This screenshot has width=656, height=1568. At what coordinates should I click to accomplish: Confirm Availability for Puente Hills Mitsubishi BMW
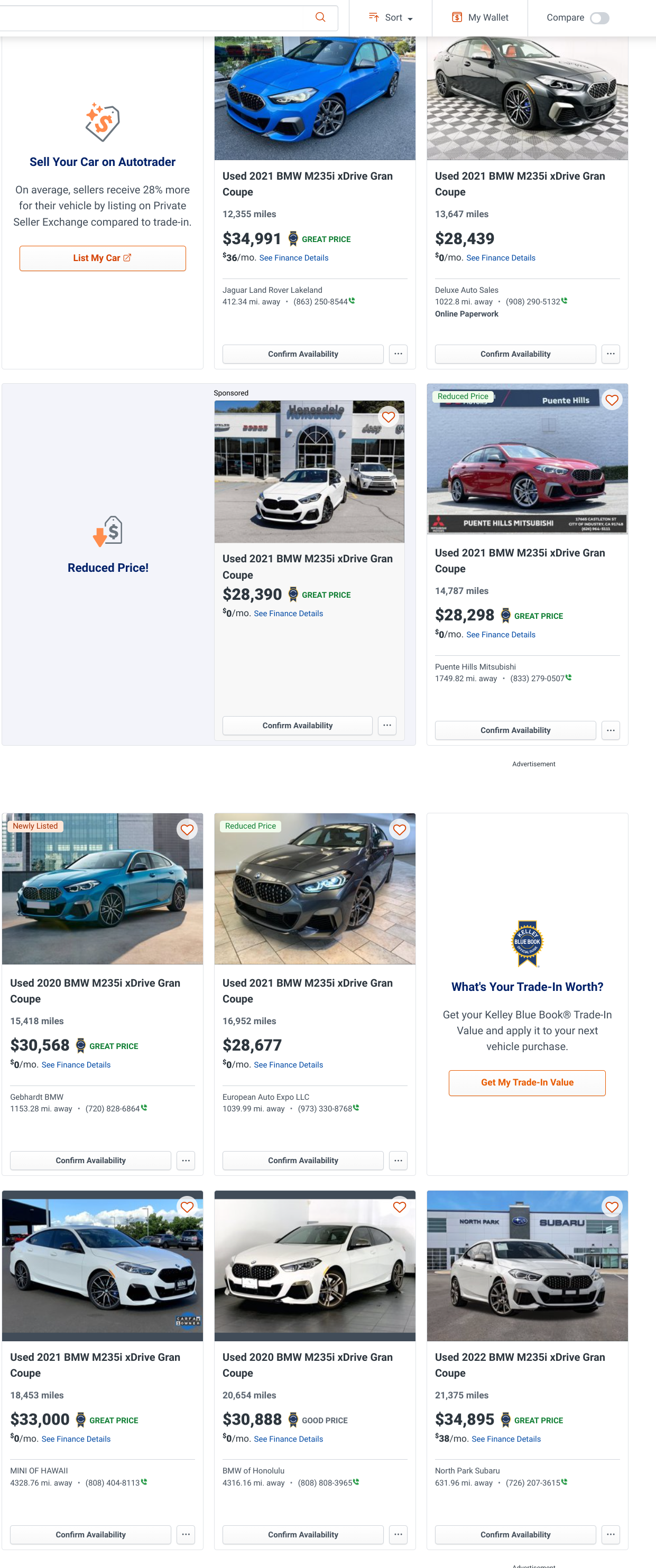pyautogui.click(x=515, y=730)
